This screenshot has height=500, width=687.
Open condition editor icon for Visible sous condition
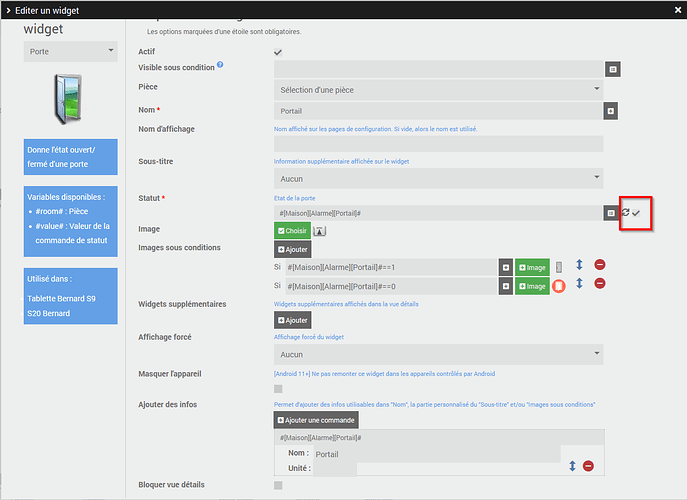[612, 69]
